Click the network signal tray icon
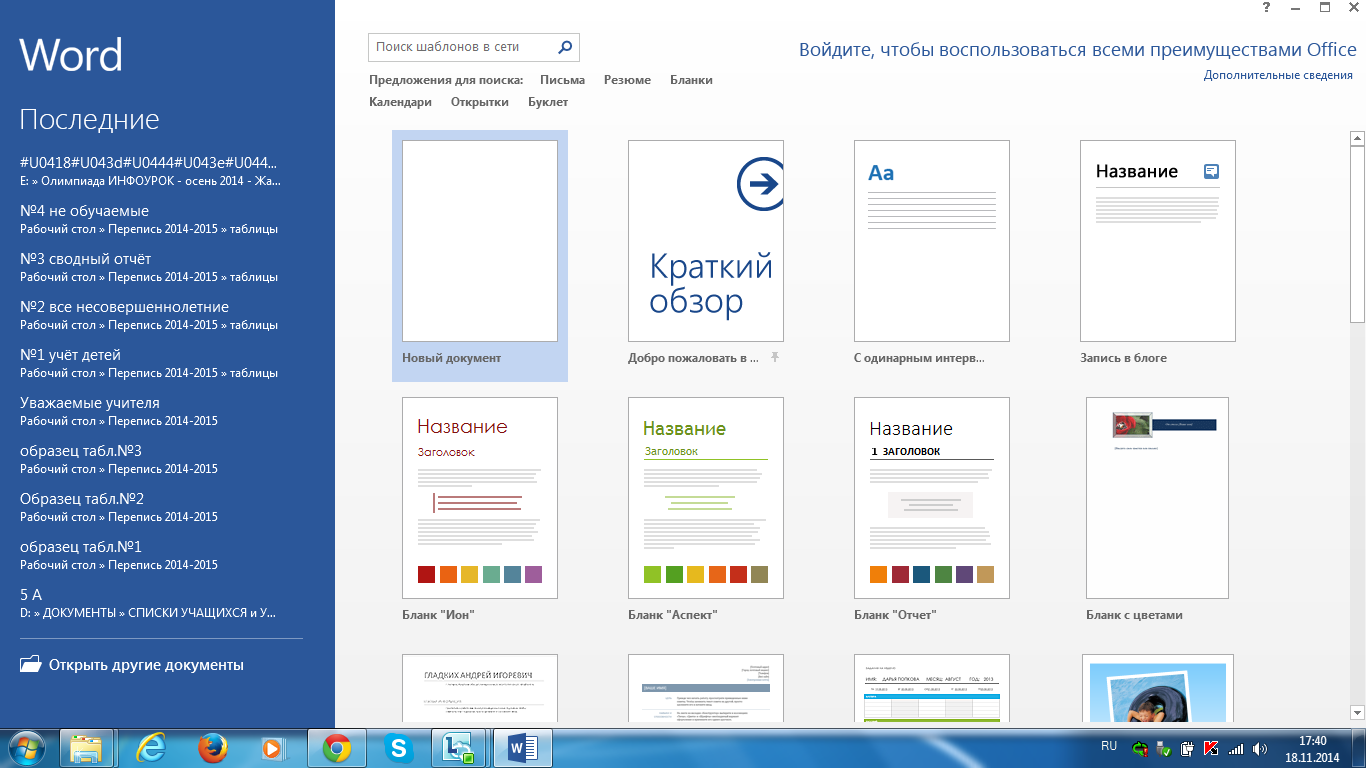 [x=1236, y=748]
